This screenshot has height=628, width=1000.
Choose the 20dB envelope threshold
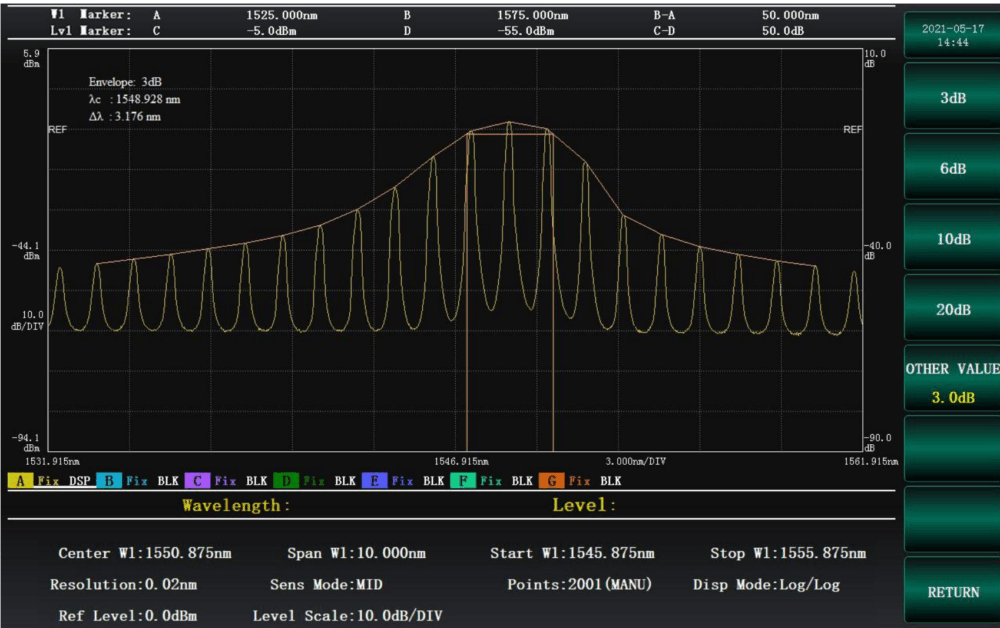tap(952, 310)
